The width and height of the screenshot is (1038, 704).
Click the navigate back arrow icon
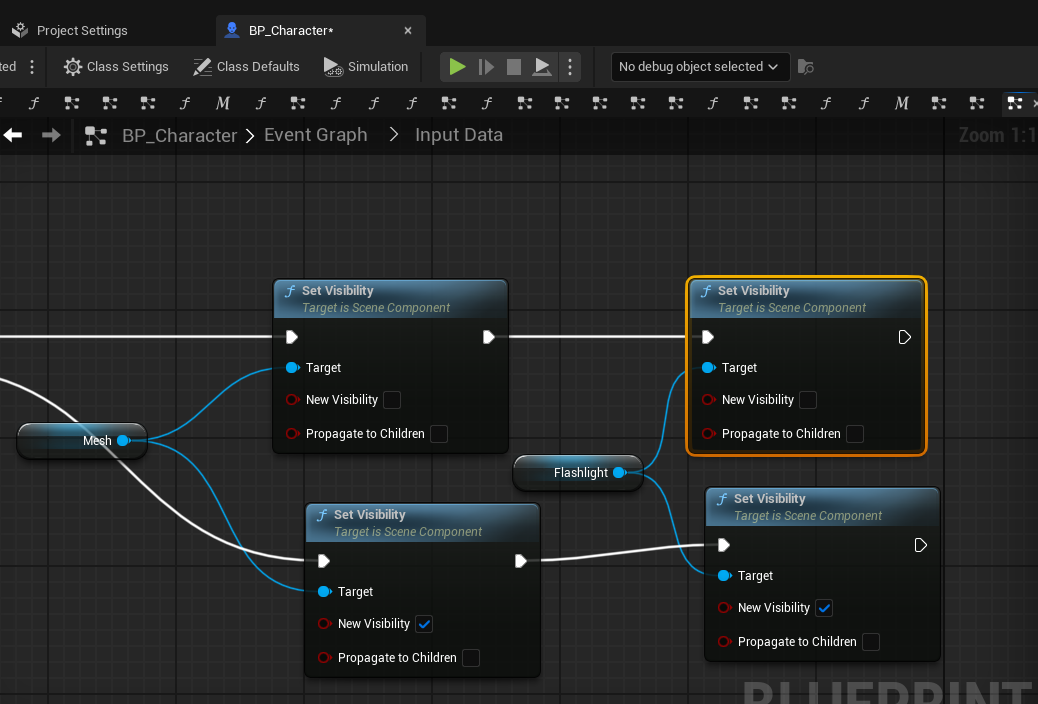(13, 135)
